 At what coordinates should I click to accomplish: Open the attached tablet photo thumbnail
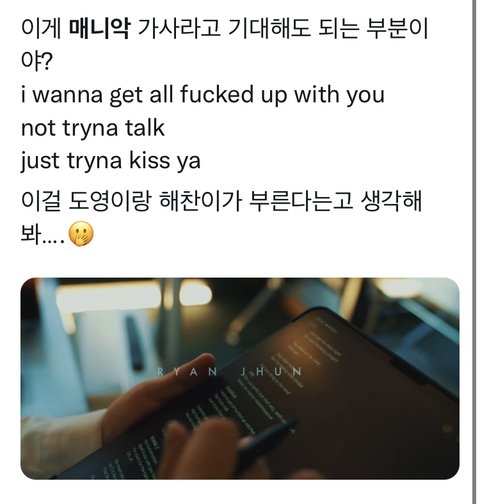pos(240,378)
